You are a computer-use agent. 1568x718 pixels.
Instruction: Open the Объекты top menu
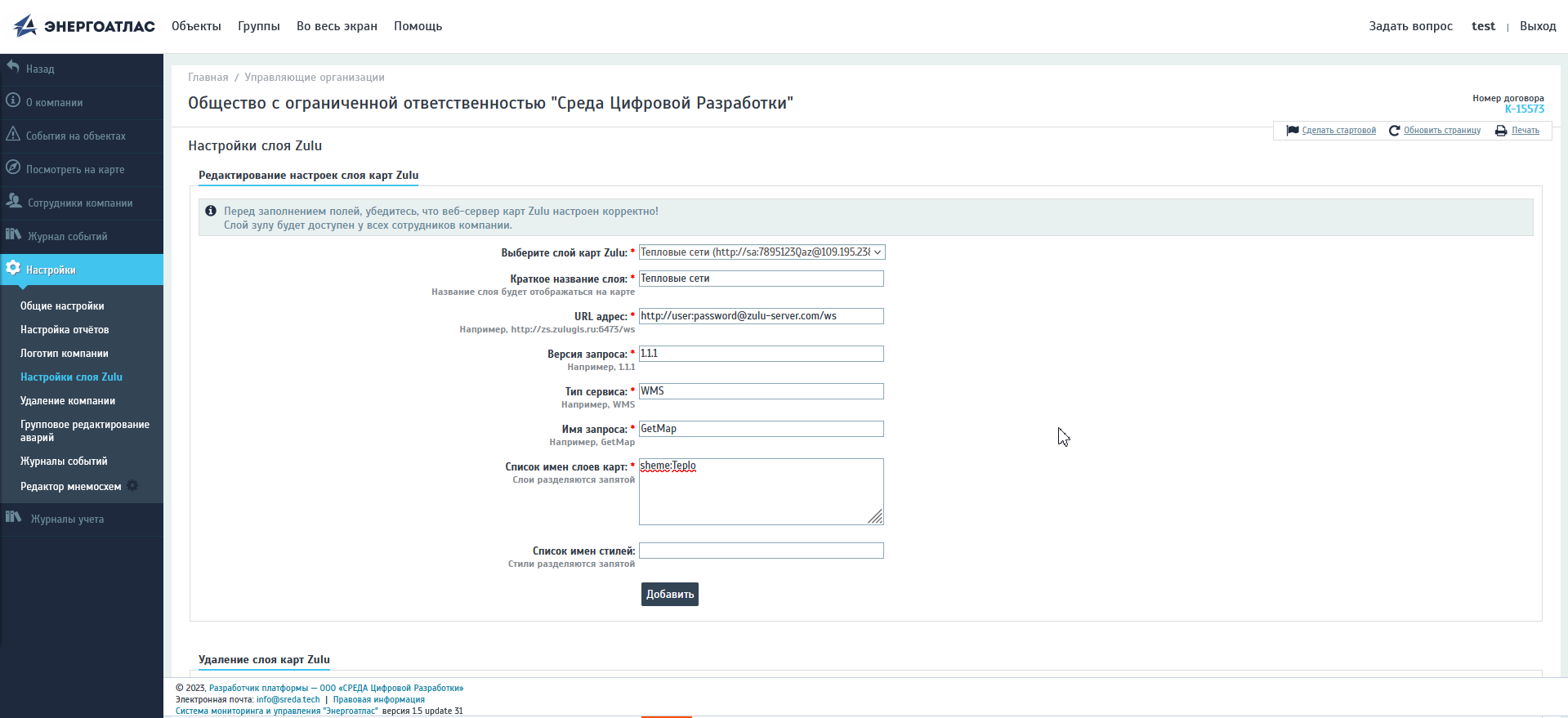196,26
